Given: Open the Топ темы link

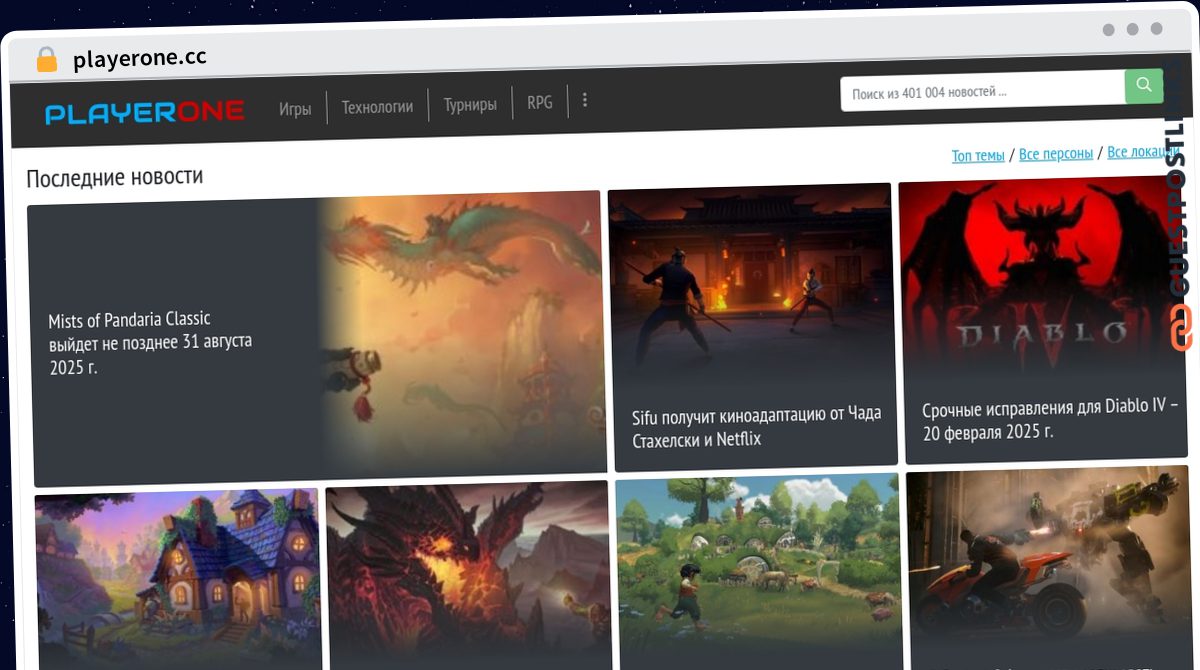Looking at the screenshot, I should [978, 155].
